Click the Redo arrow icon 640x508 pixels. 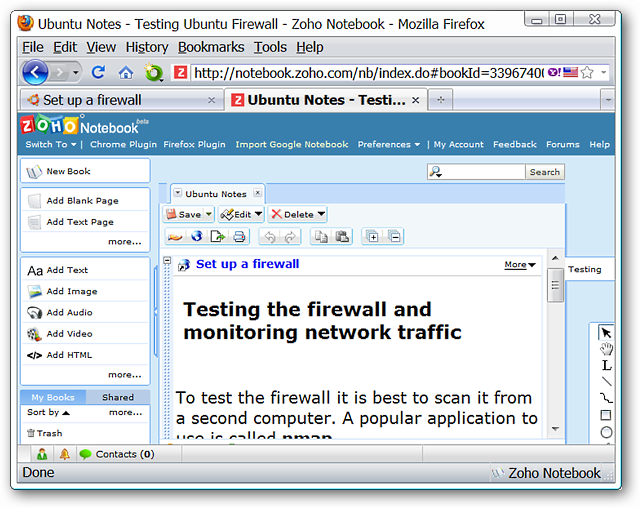click(290, 237)
